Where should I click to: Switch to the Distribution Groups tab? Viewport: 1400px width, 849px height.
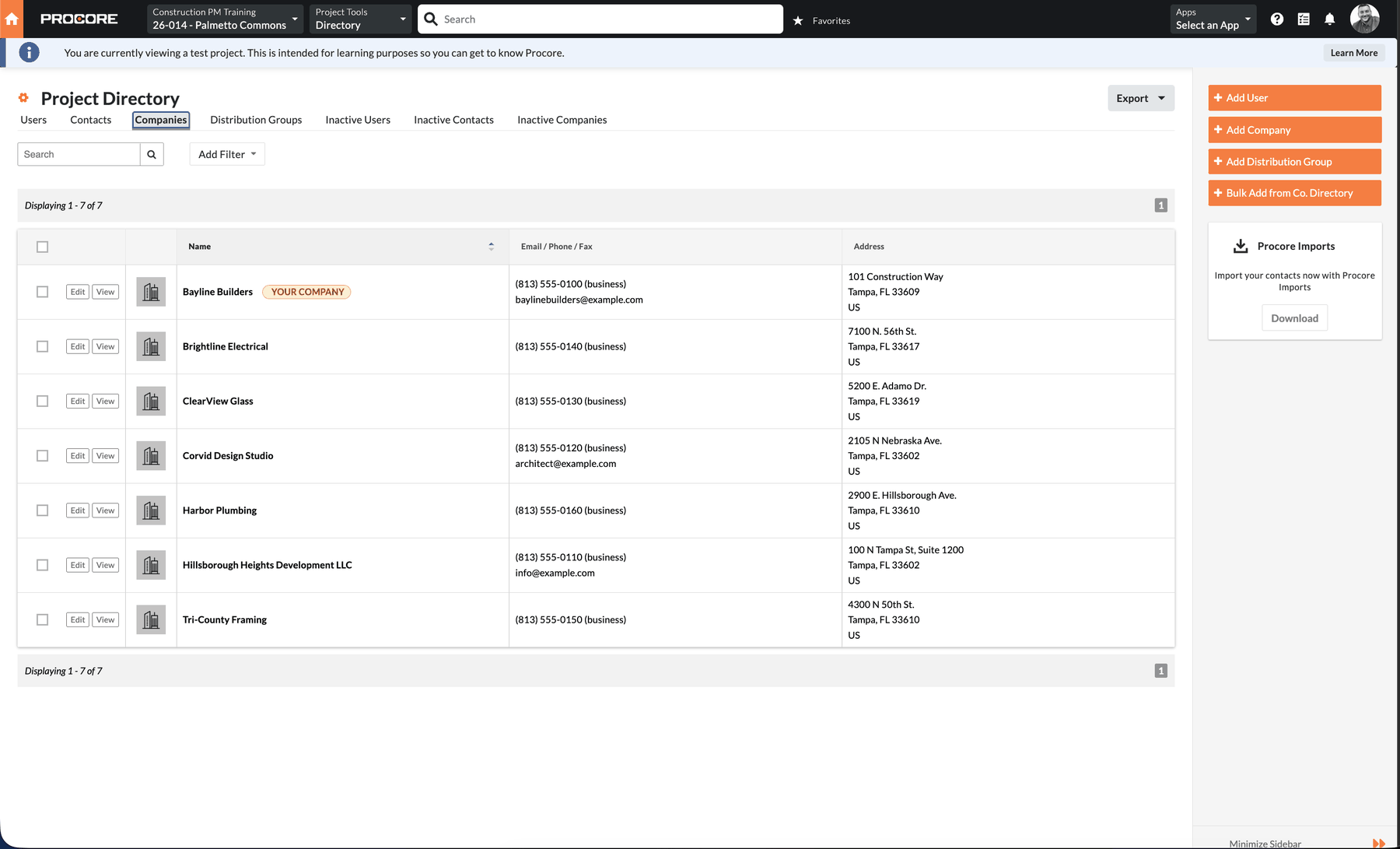[256, 120]
